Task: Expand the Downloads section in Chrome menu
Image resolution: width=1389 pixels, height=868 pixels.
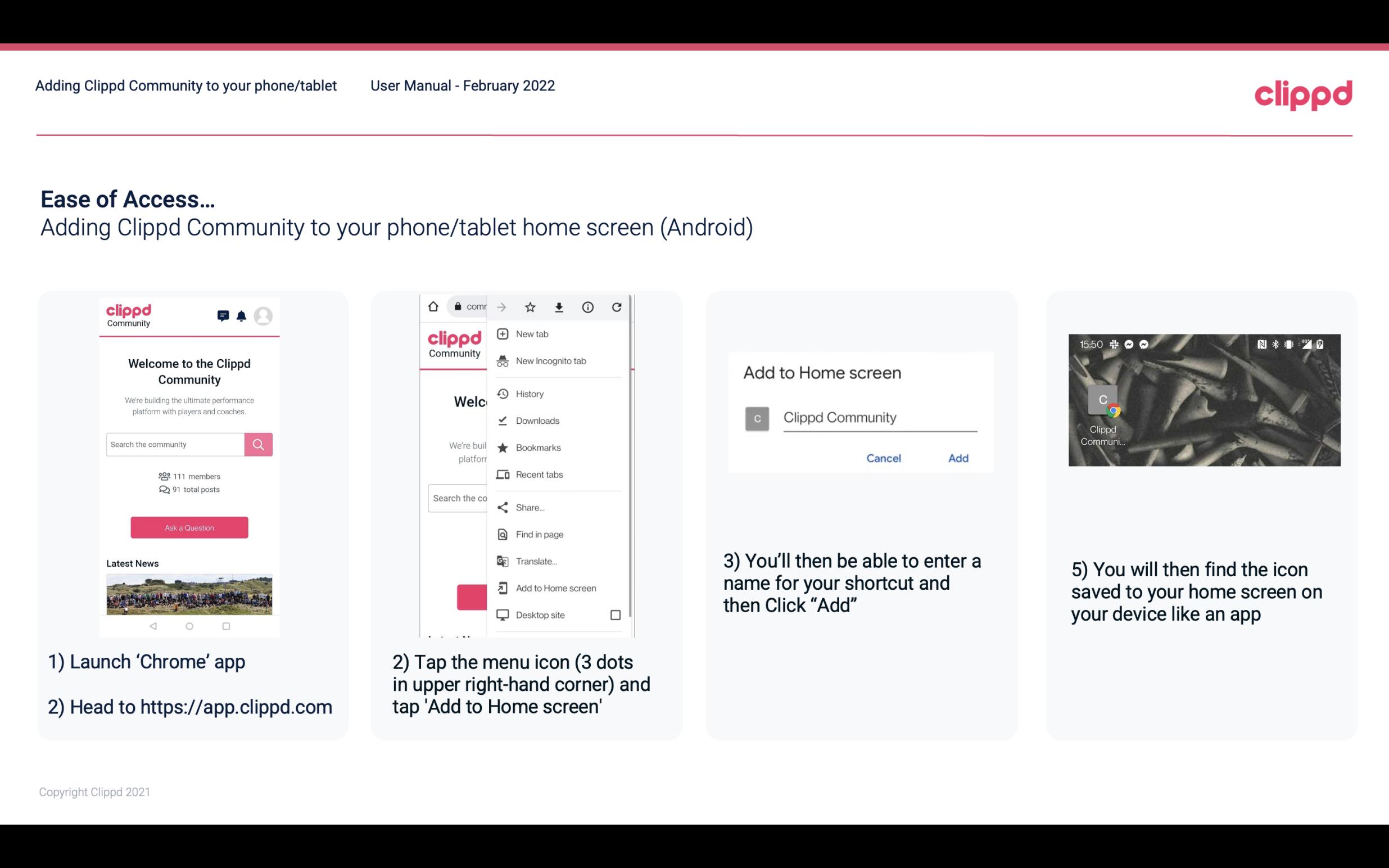Action: tap(537, 420)
